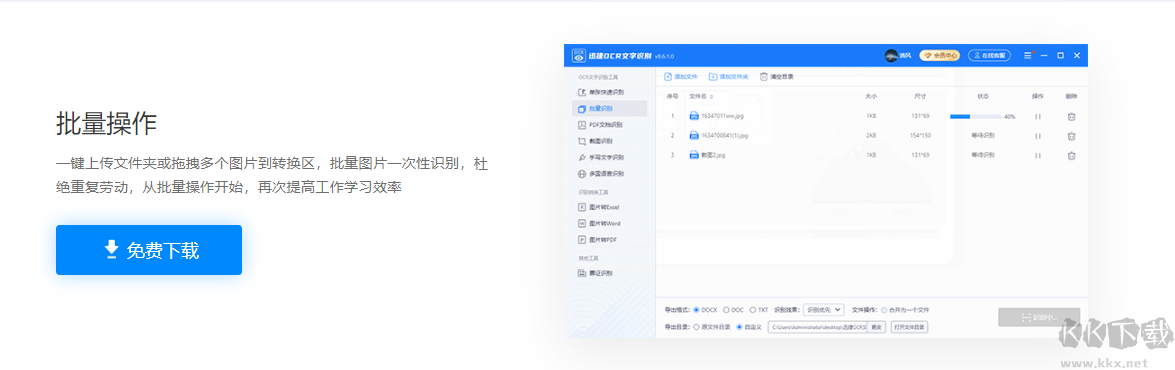
Task: Select 自定义 custom export directory
Action: pos(749,327)
